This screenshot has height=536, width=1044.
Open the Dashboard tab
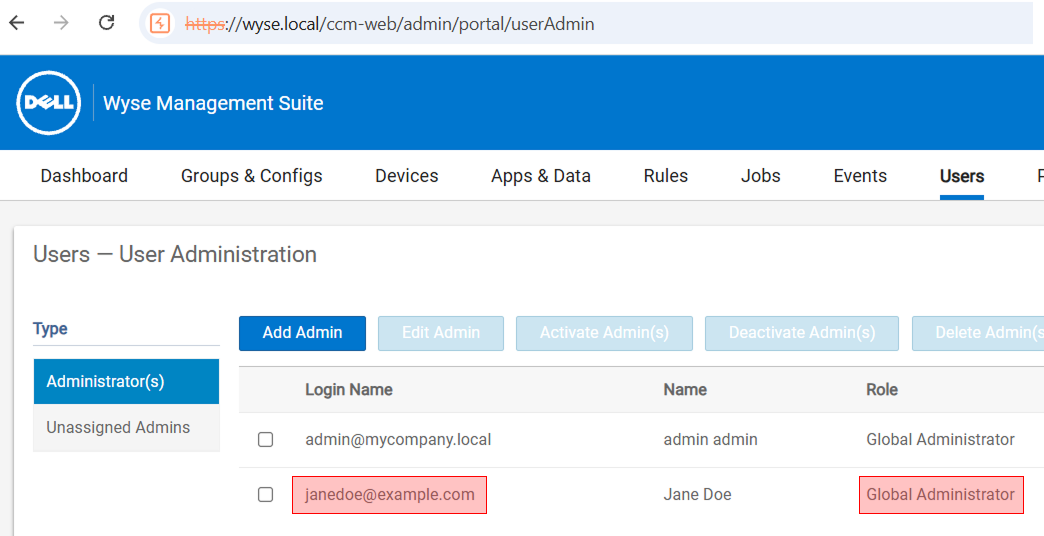click(x=84, y=176)
